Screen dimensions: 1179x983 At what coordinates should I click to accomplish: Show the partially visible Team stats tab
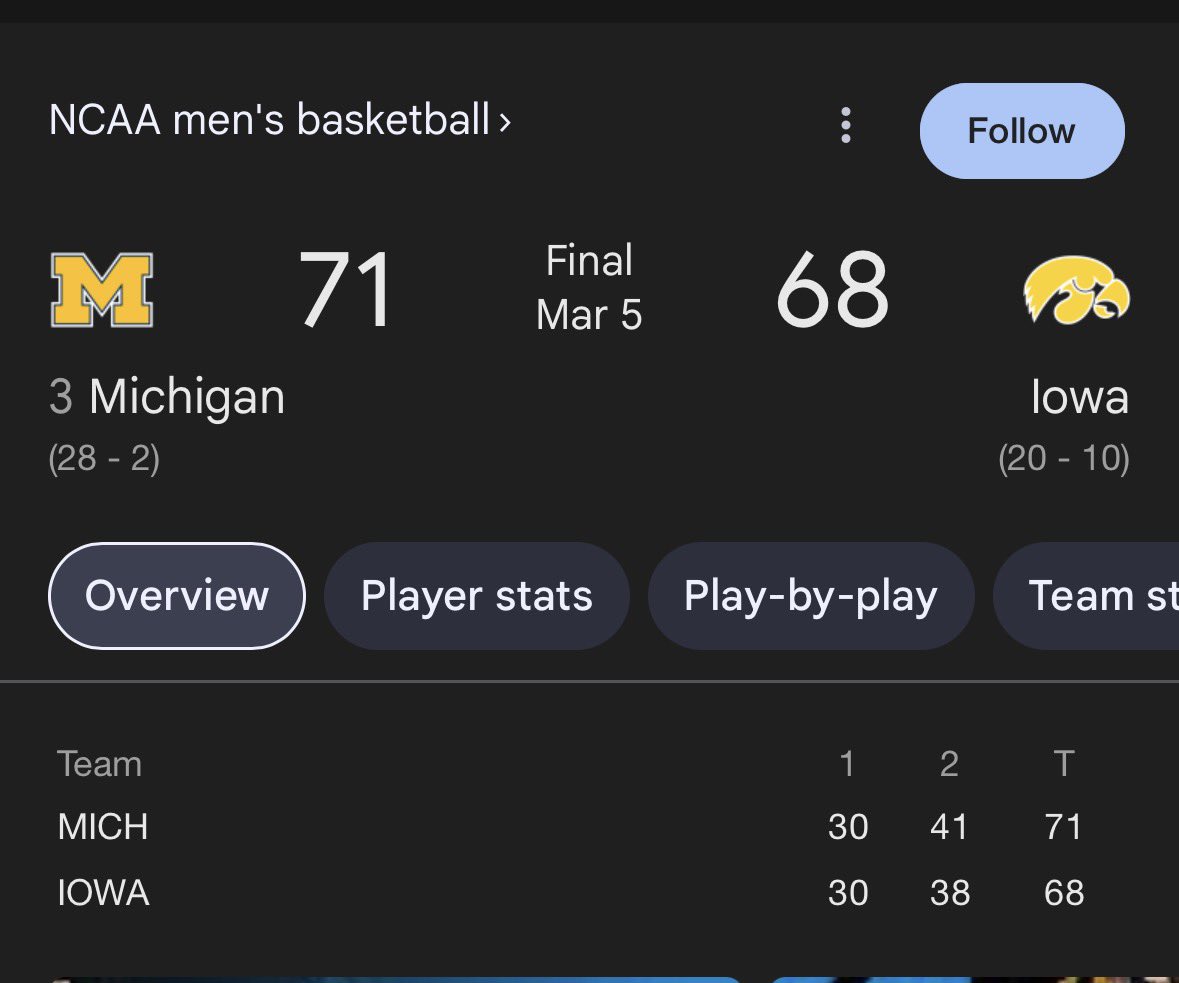point(1087,596)
